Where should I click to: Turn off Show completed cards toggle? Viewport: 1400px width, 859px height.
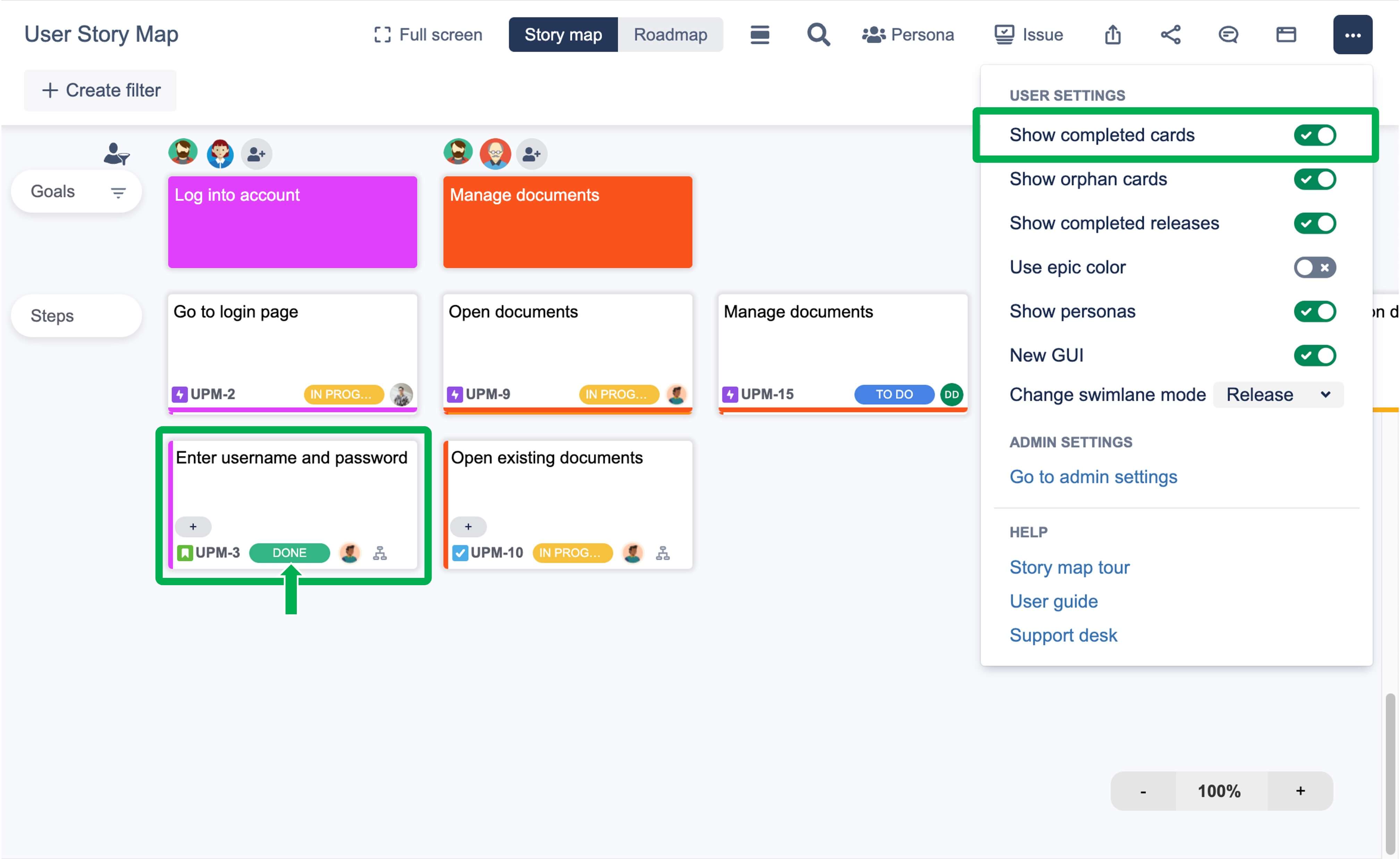(x=1315, y=135)
